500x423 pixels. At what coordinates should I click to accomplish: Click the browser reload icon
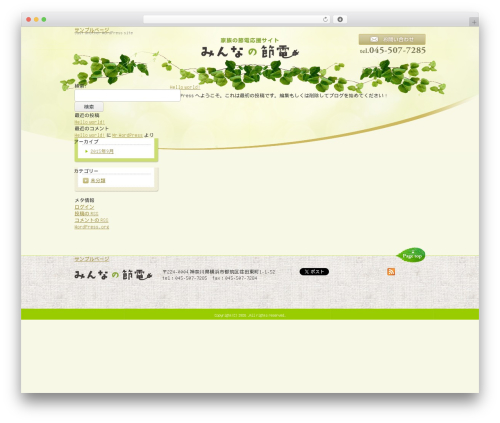(x=325, y=20)
